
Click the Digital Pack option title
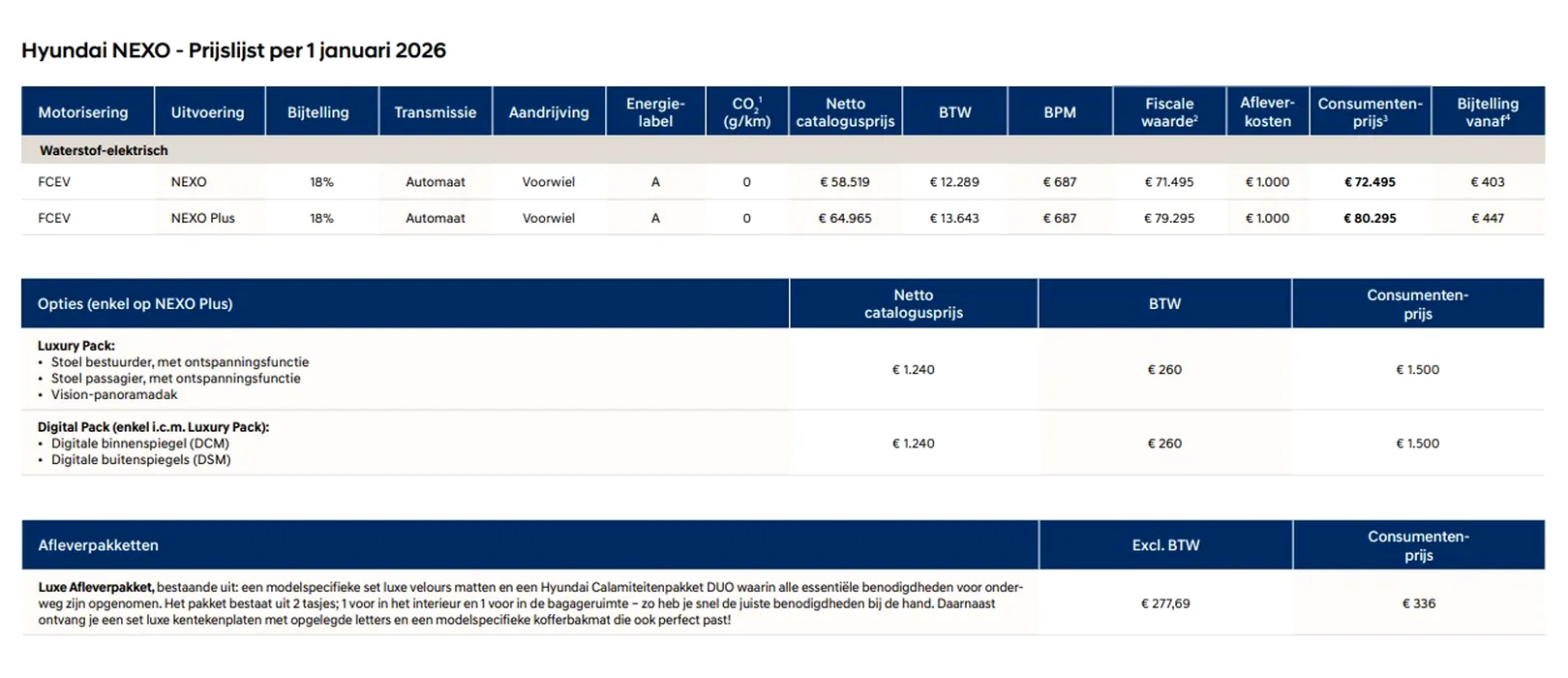(x=153, y=427)
